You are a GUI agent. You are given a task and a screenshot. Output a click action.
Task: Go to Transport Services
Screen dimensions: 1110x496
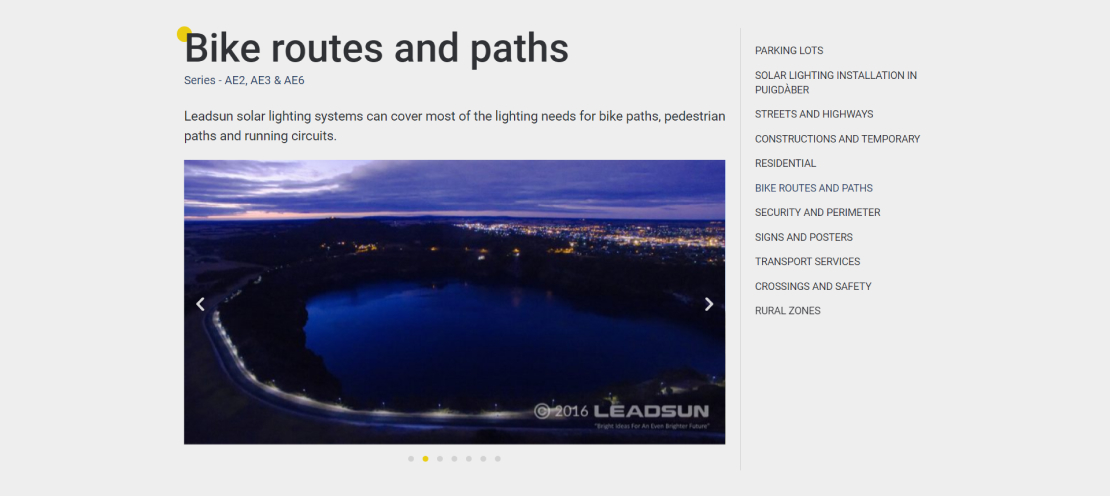pos(807,262)
